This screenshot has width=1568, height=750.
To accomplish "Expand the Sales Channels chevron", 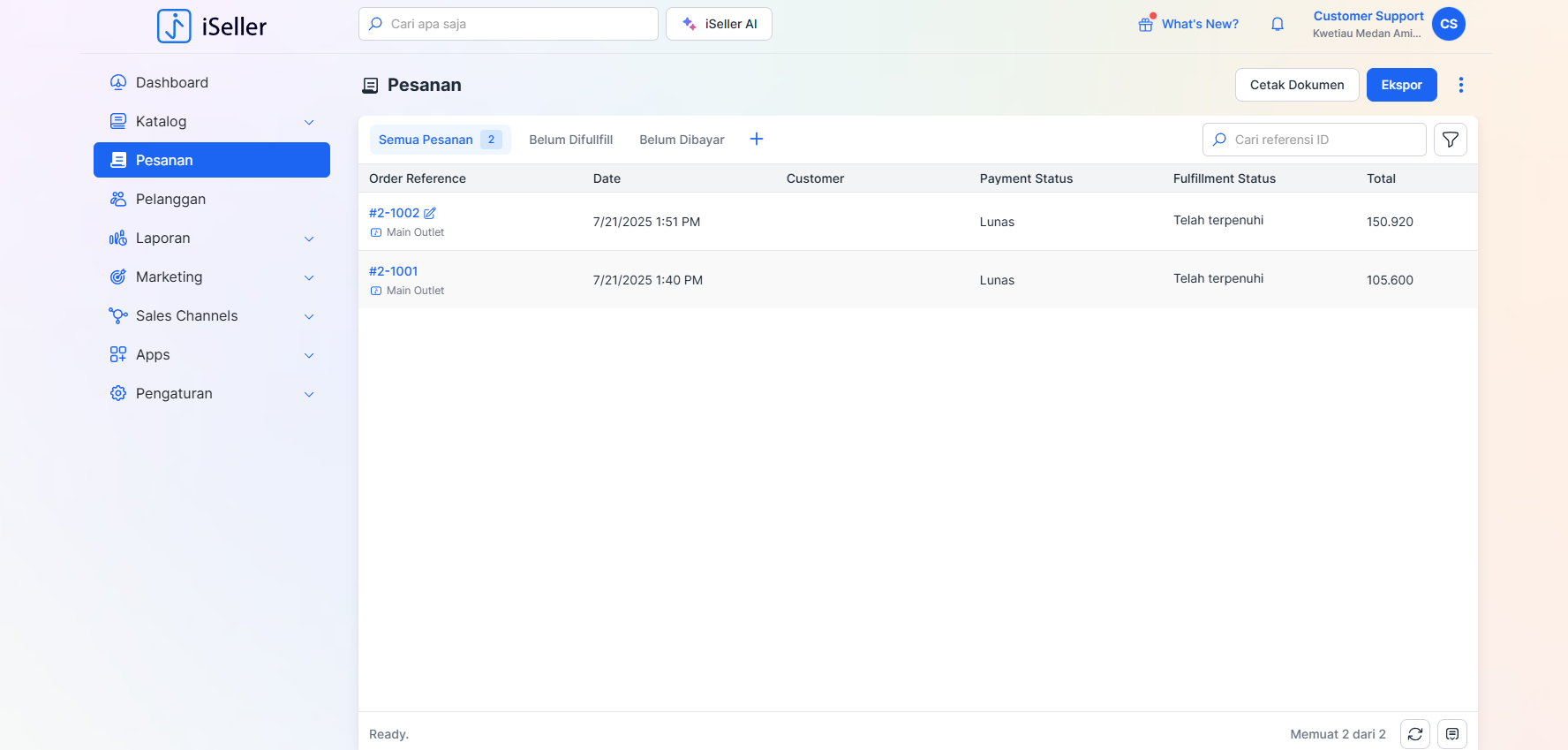I will coord(309,316).
